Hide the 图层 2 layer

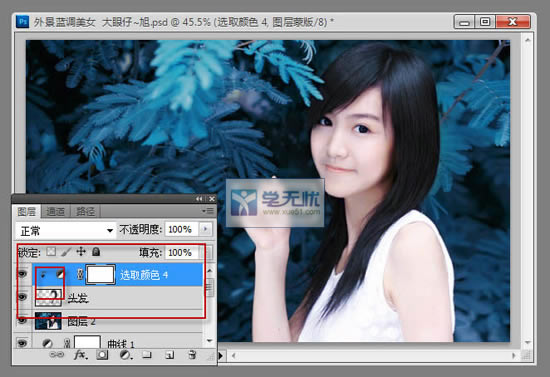tap(22, 320)
